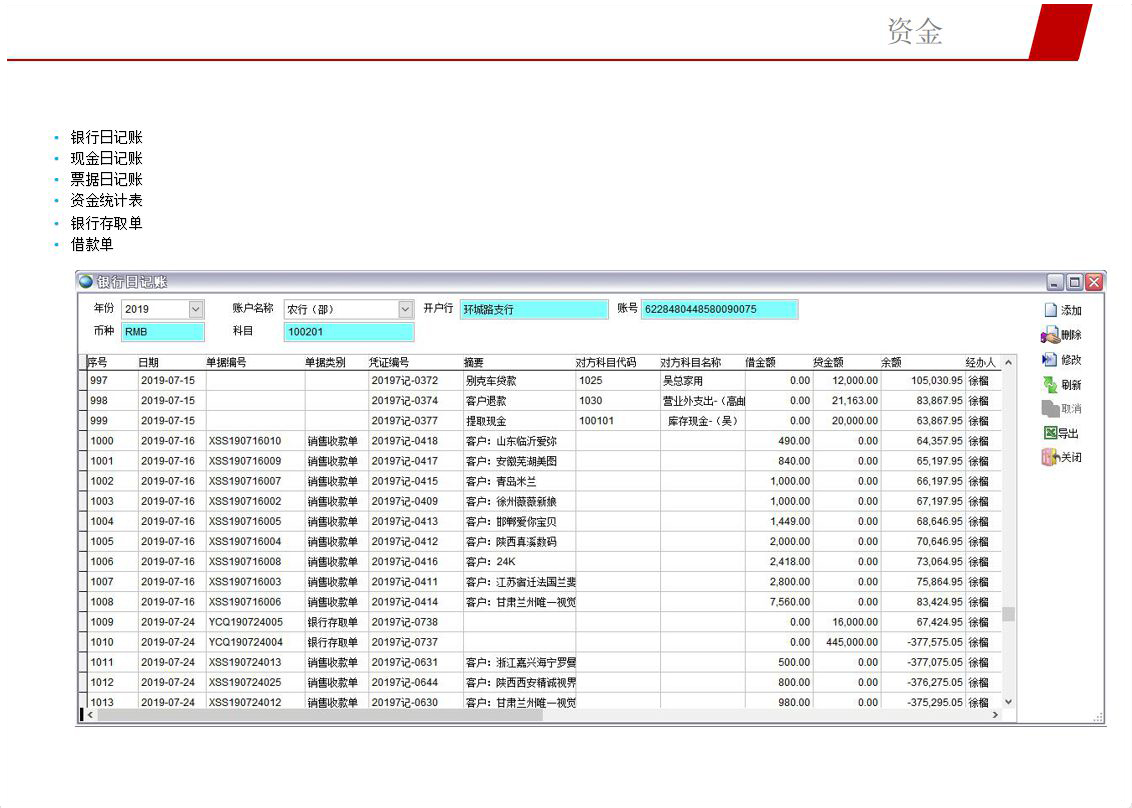This screenshot has height=808, width=1132.
Task: Click the 添加 (Add) icon button
Action: pyautogui.click(x=1050, y=311)
